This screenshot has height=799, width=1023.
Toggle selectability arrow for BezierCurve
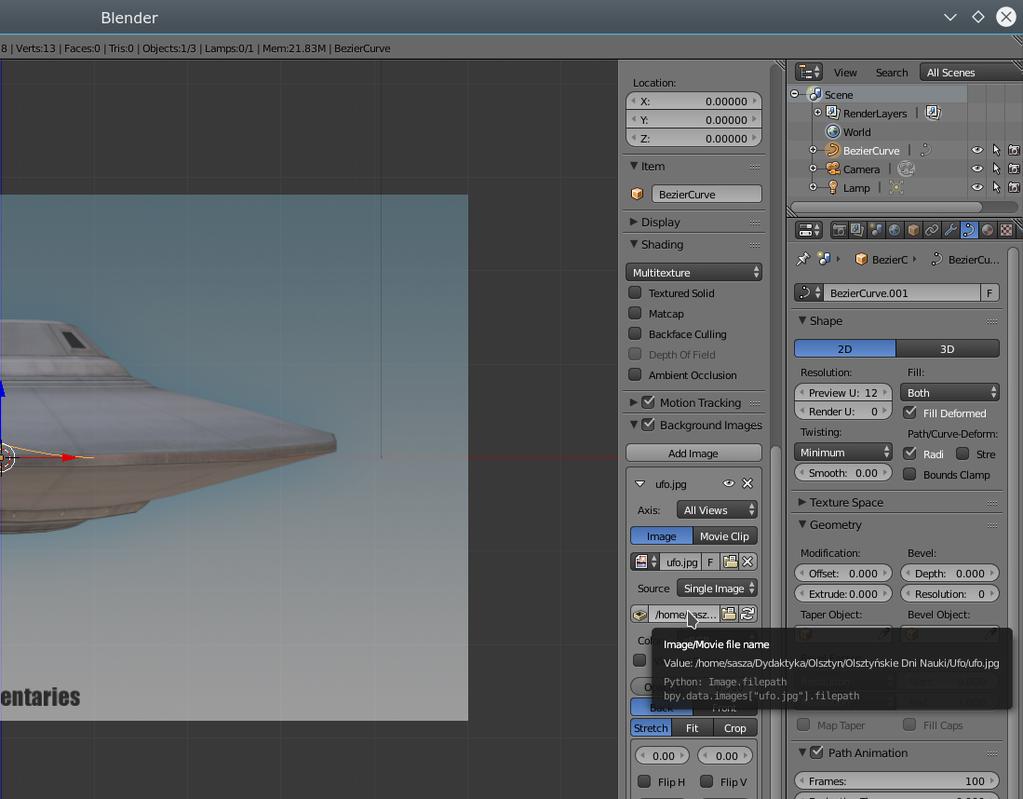pos(996,150)
